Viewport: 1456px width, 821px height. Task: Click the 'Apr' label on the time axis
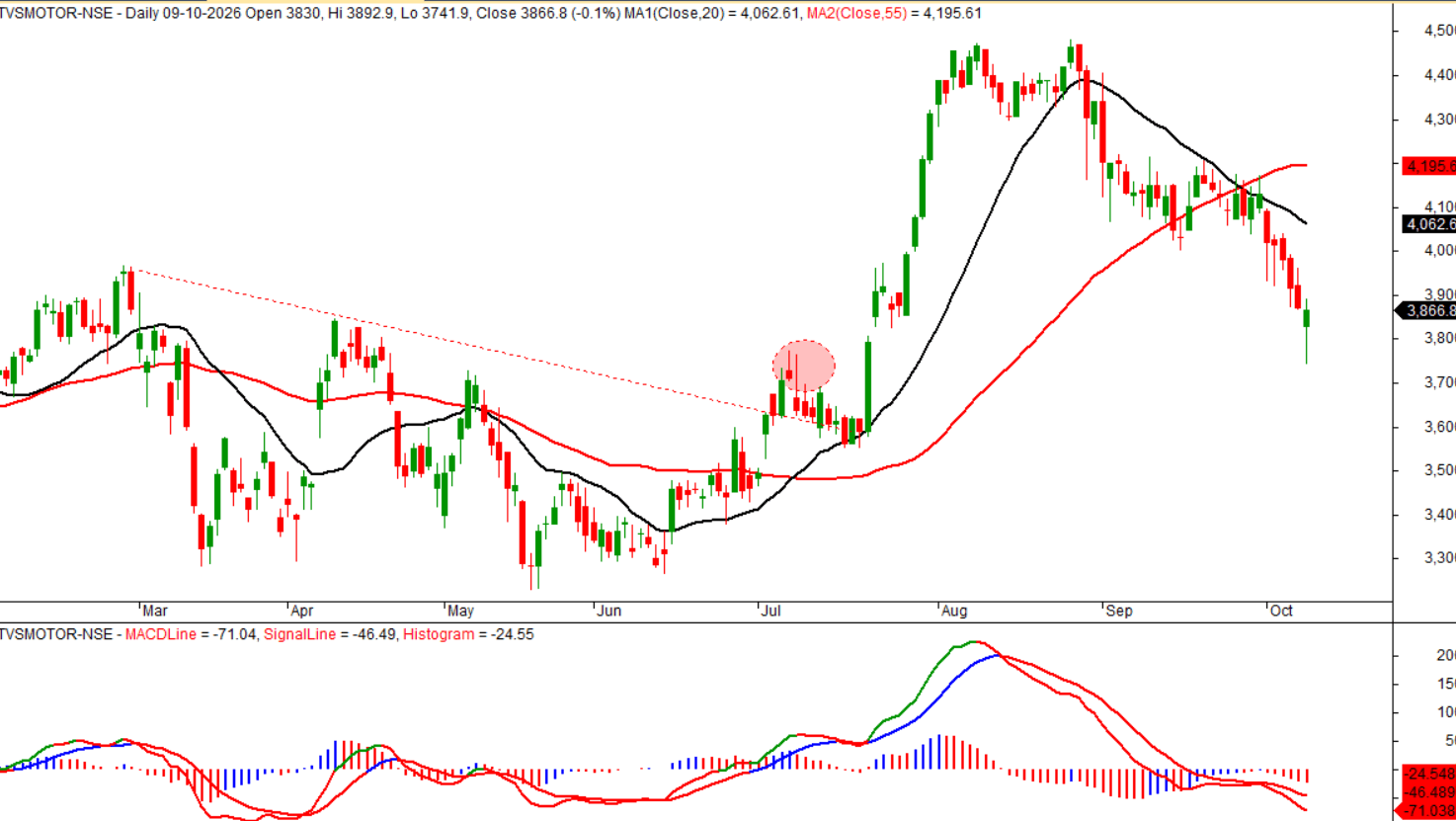[x=302, y=611]
